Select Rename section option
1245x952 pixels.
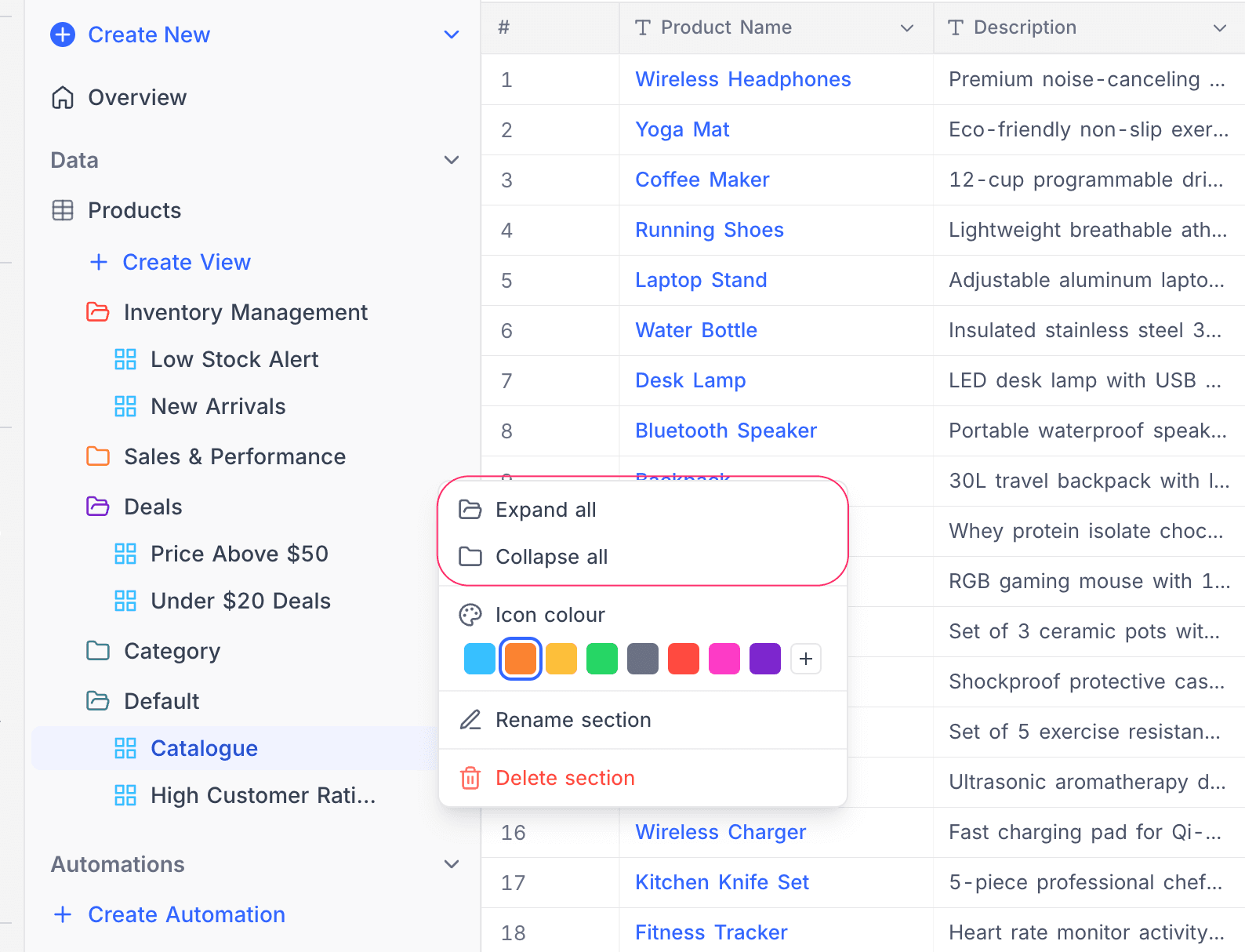click(x=573, y=720)
